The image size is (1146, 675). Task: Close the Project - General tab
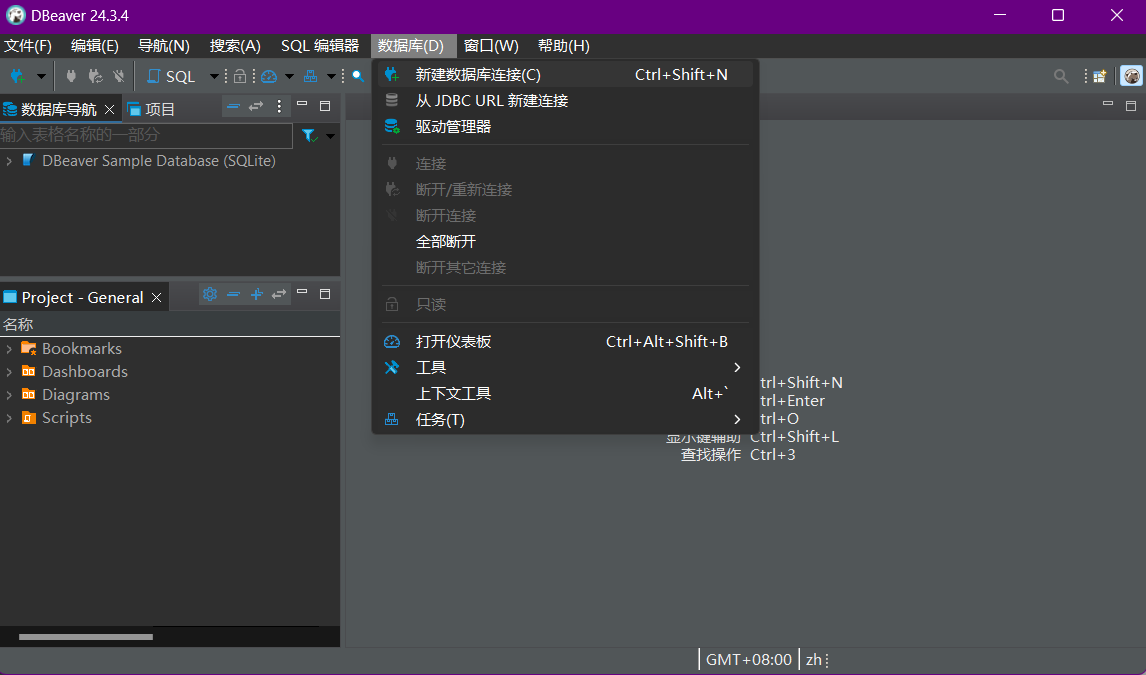pyautogui.click(x=156, y=297)
